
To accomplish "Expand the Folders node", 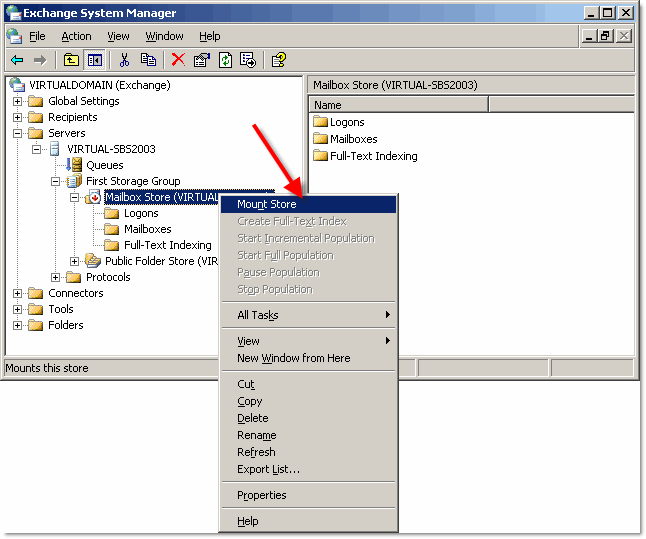I will [17, 326].
